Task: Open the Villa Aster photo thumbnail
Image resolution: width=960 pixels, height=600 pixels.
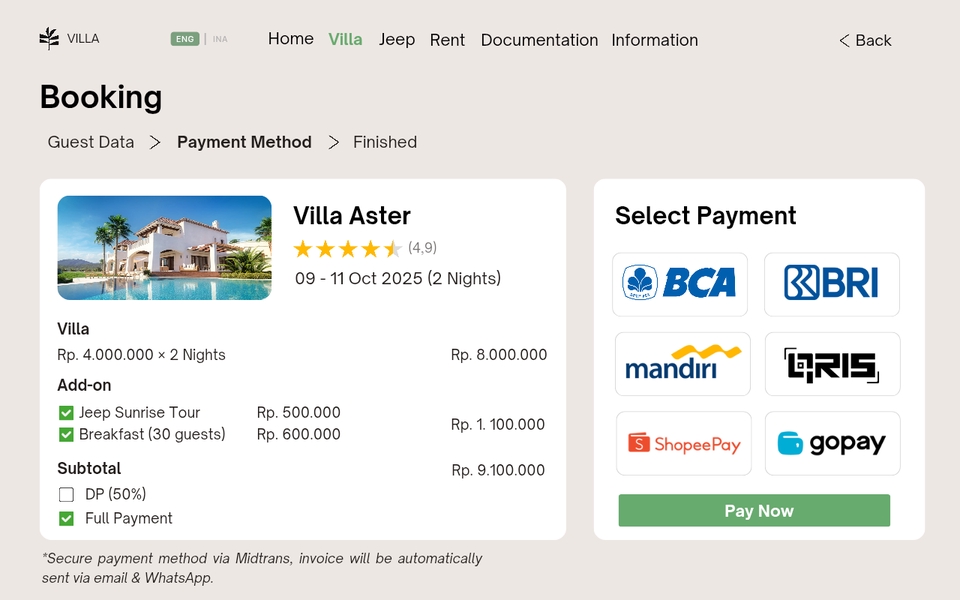Action: click(164, 248)
